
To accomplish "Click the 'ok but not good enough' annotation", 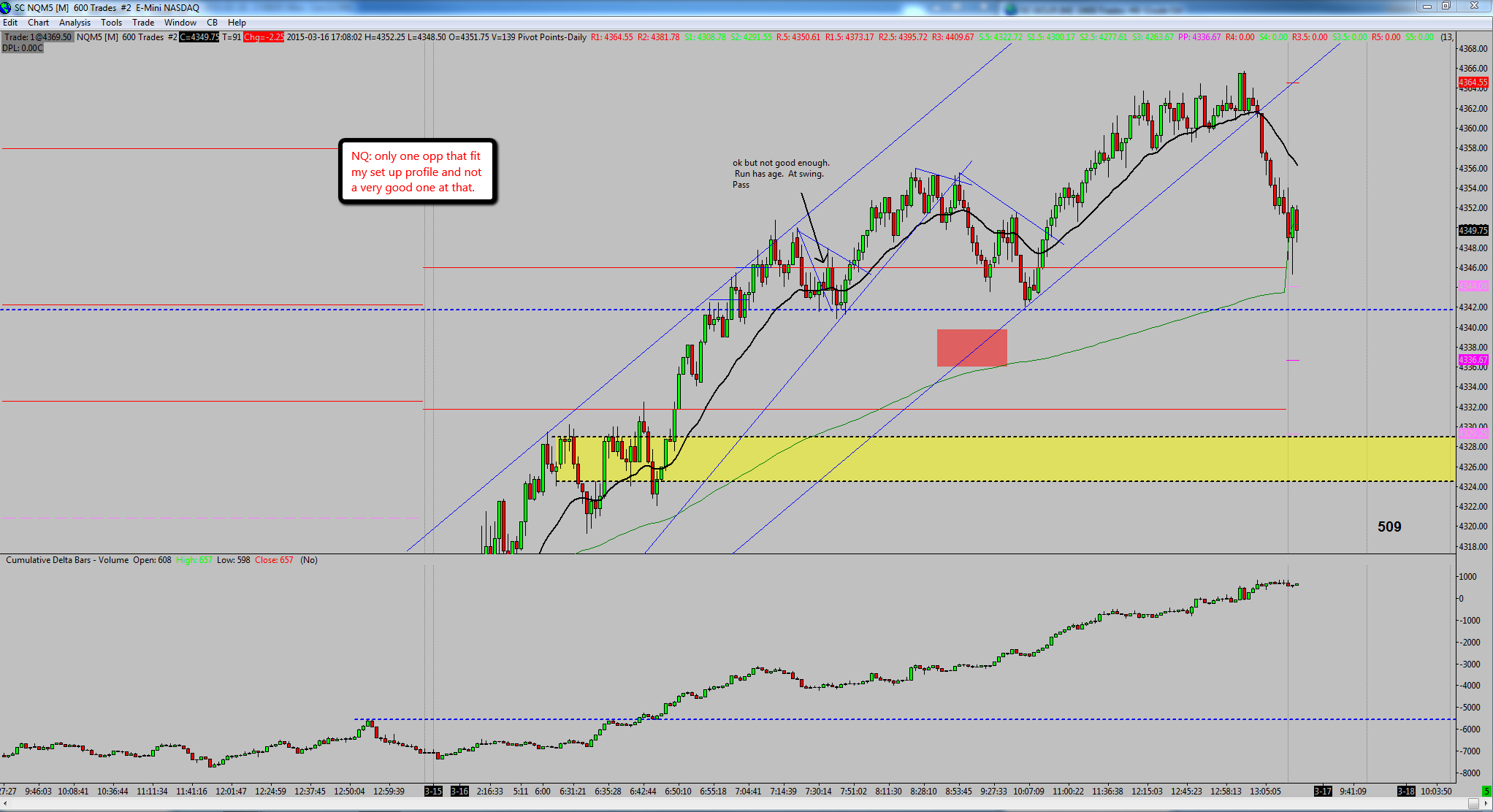I will tap(781, 174).
